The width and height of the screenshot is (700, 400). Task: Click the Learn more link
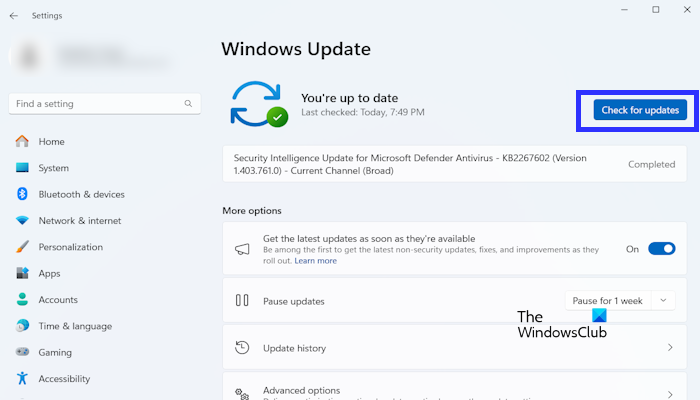315,261
